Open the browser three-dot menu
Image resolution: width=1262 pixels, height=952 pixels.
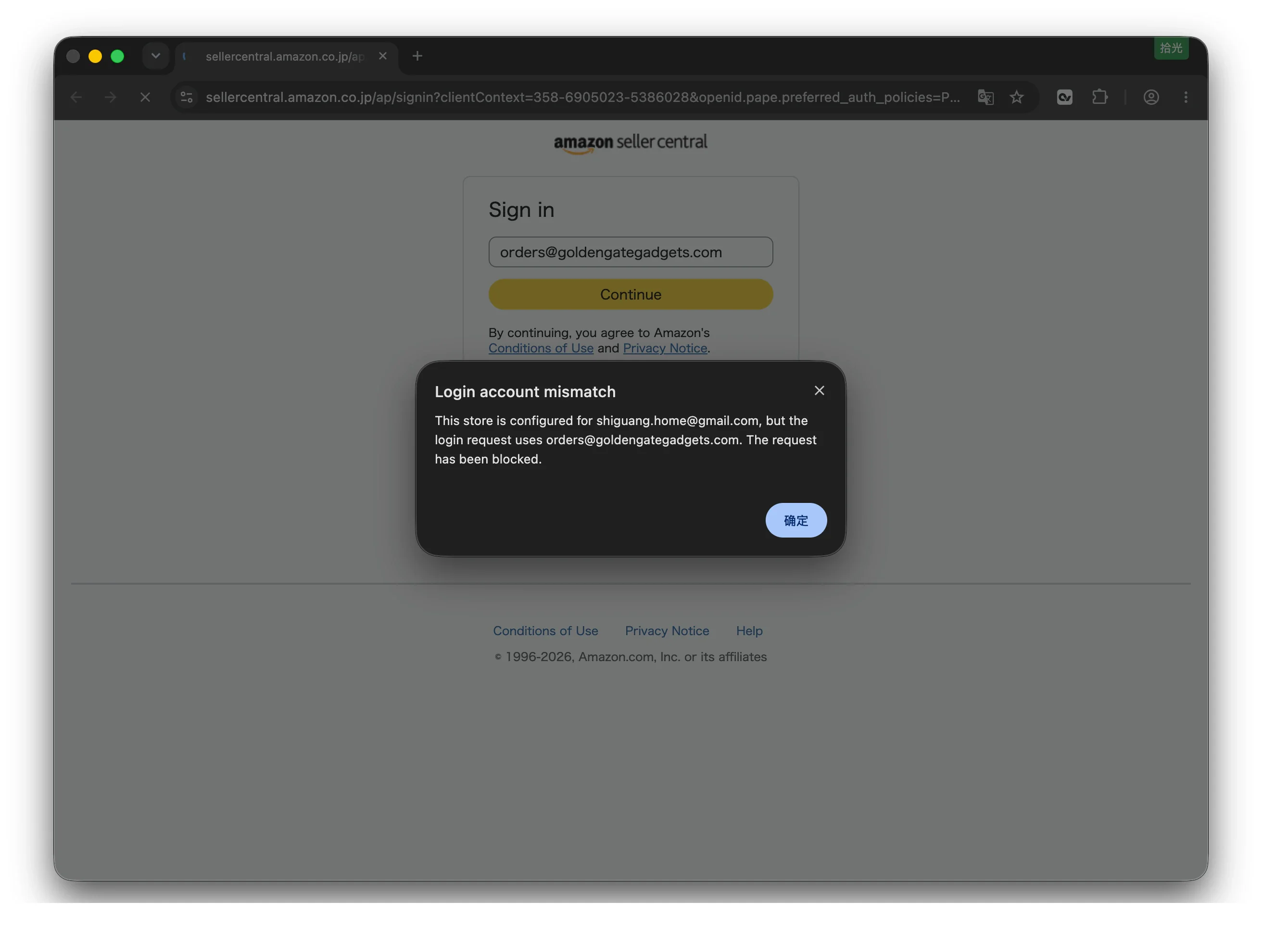[1186, 98]
